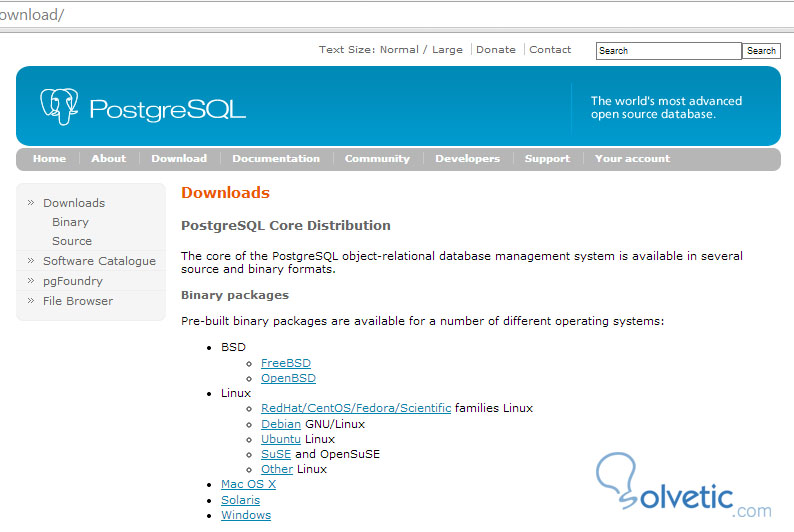
Task: Go to the Documentation menu item
Action: point(276,158)
